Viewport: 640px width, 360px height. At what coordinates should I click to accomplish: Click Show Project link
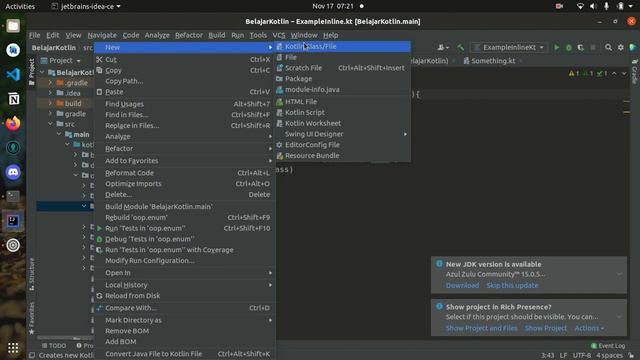[546, 328]
